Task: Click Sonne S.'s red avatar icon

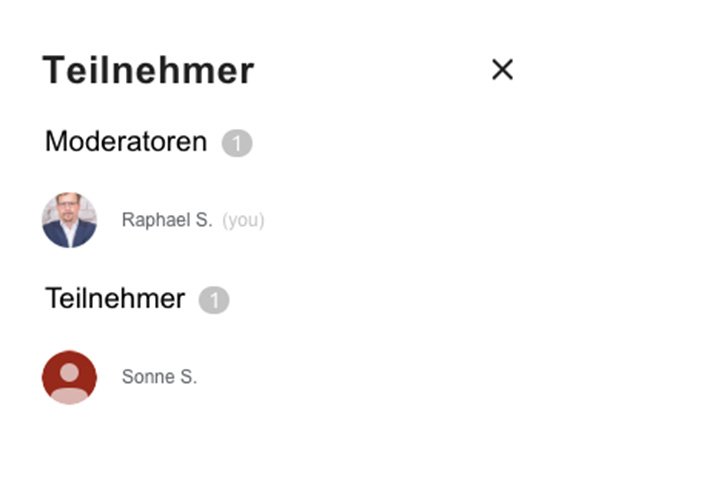Action: point(69,377)
